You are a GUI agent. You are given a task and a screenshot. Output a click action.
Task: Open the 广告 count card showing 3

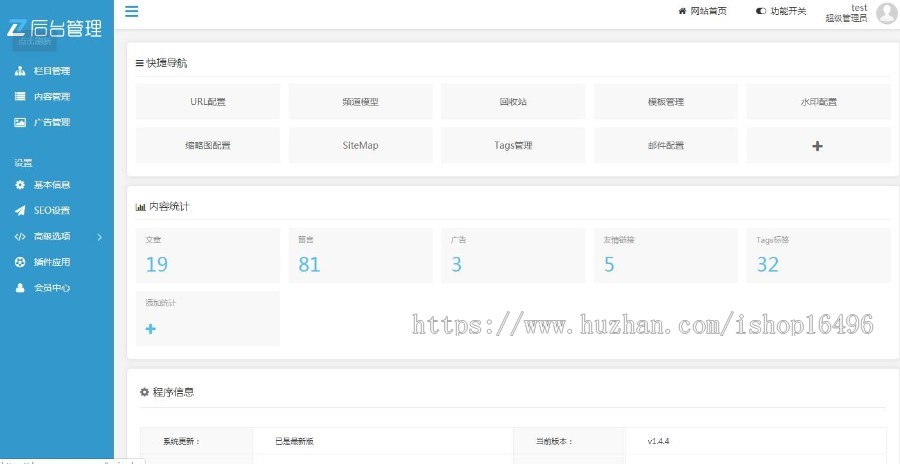(513, 256)
